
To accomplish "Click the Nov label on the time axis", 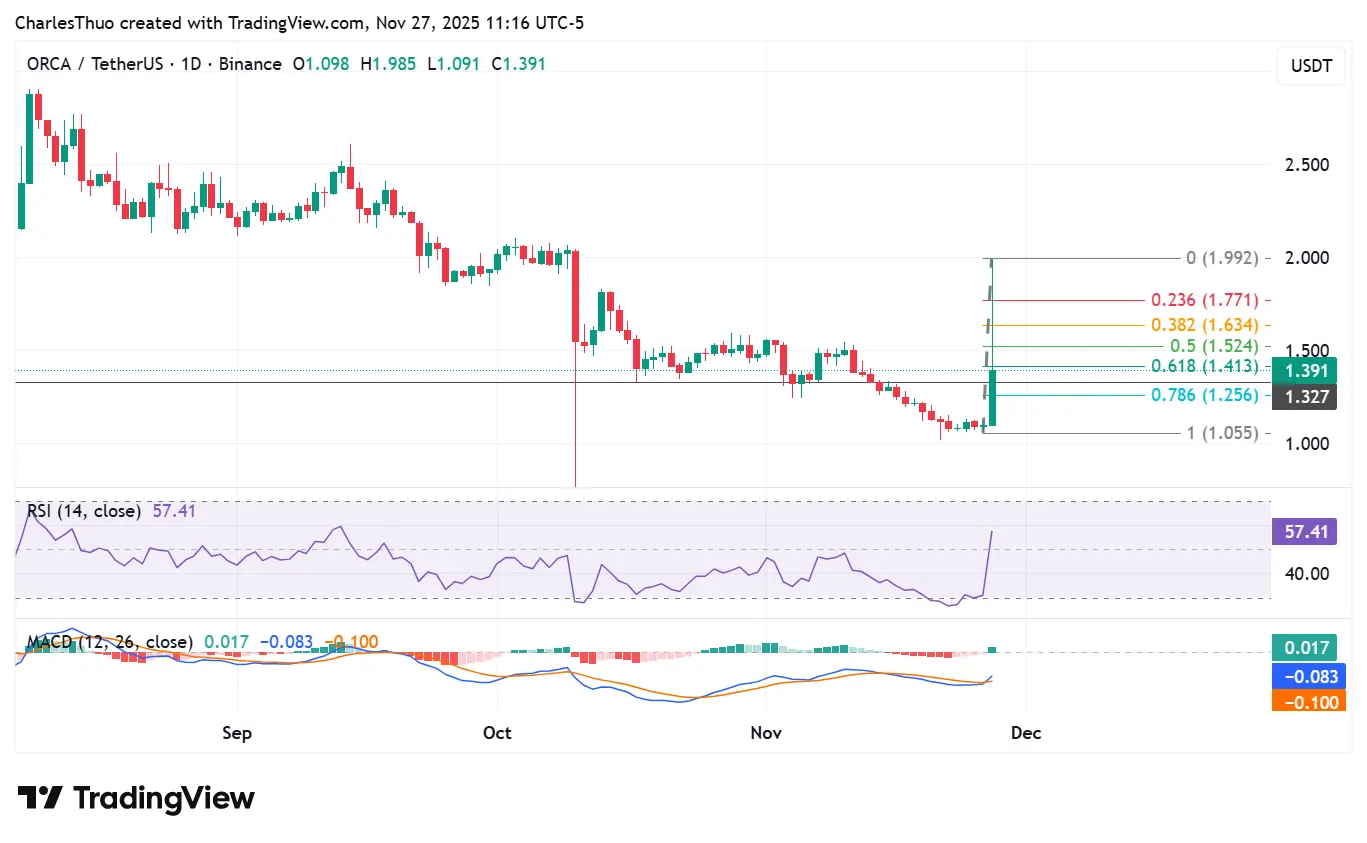I will pyautogui.click(x=765, y=733).
